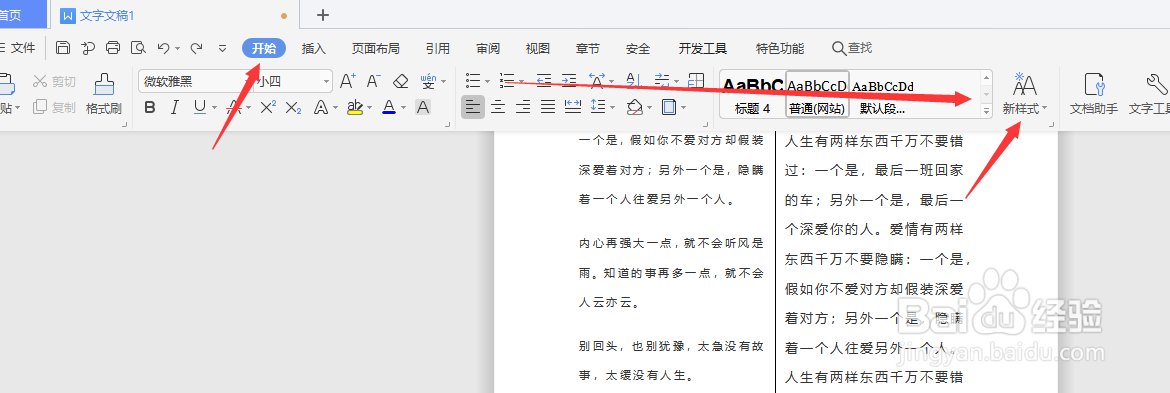The width and height of the screenshot is (1170, 393).
Task: Click the Find (查找) search button
Action: pos(852,48)
